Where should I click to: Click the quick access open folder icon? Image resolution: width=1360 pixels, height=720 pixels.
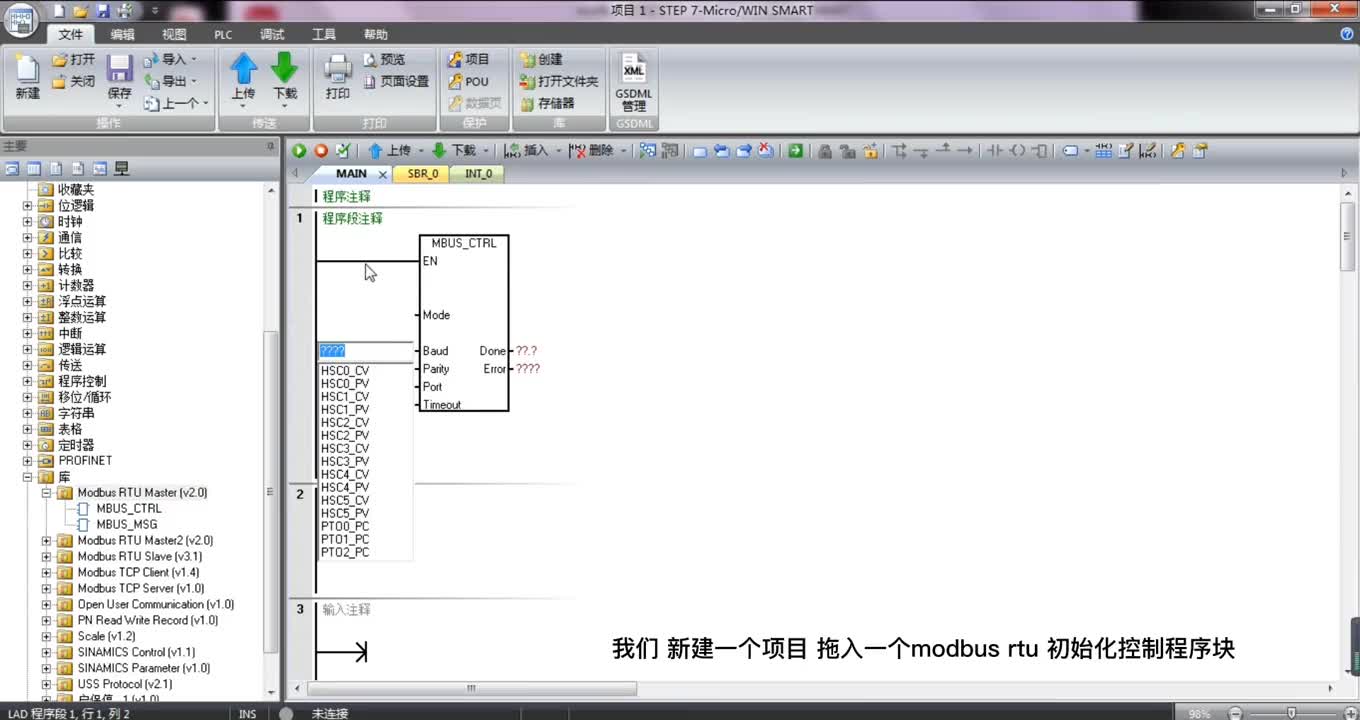[x=80, y=11]
